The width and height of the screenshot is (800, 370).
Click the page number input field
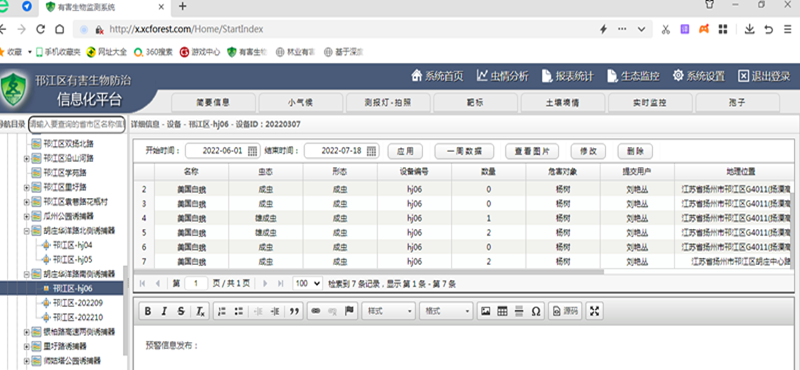[x=196, y=283]
